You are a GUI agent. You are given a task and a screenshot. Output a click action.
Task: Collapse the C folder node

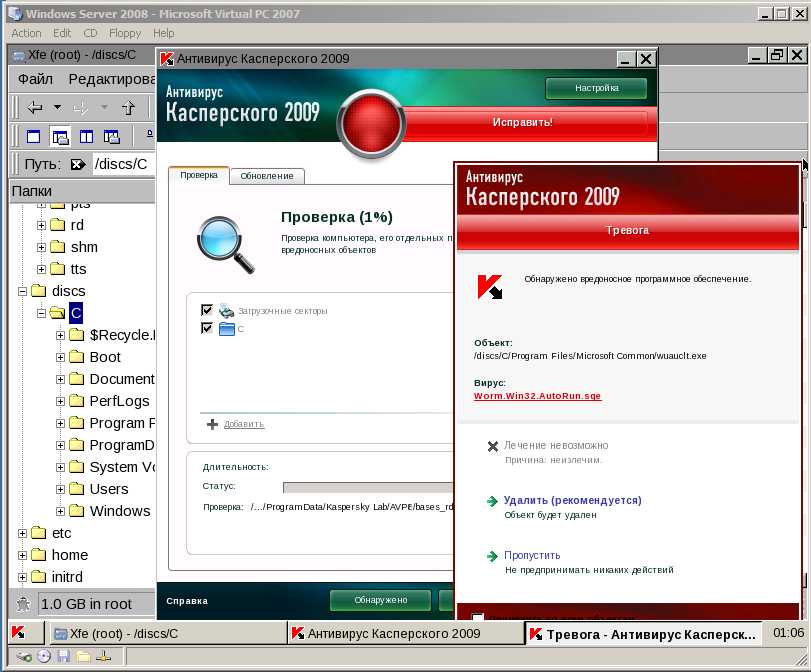[41, 313]
